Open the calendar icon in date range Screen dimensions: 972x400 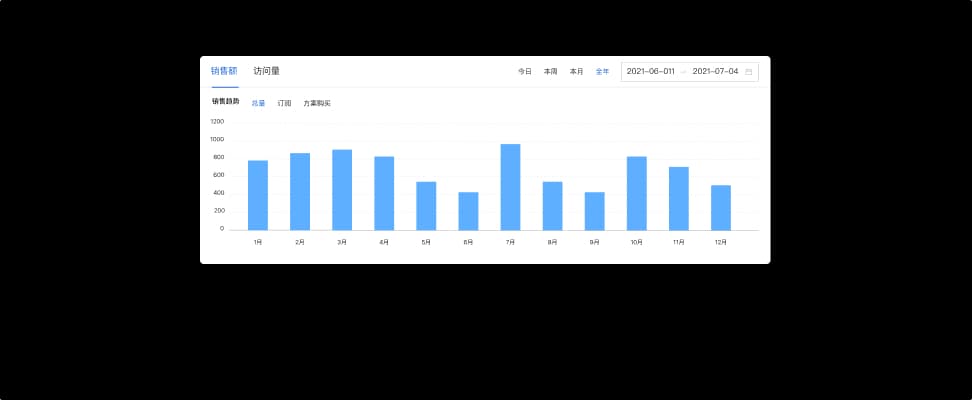[748, 72]
